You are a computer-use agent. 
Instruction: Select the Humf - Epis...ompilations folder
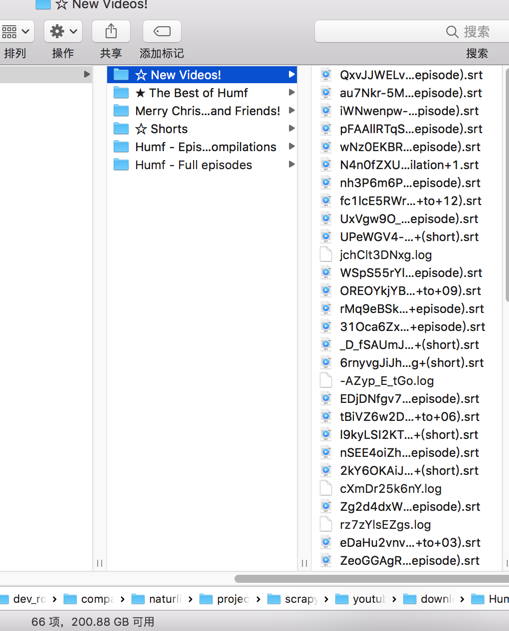(x=202, y=147)
